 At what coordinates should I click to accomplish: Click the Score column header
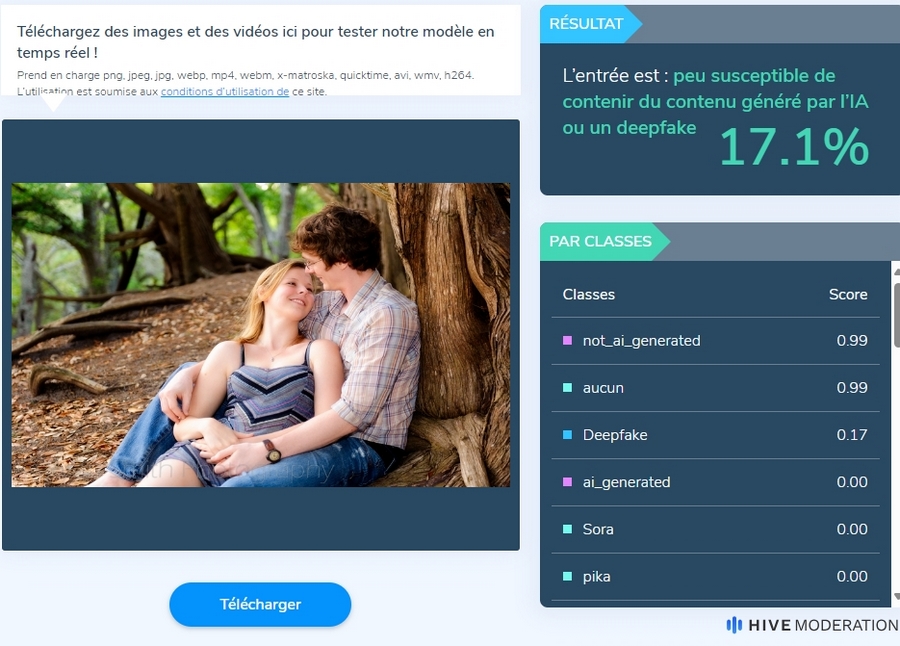click(848, 295)
